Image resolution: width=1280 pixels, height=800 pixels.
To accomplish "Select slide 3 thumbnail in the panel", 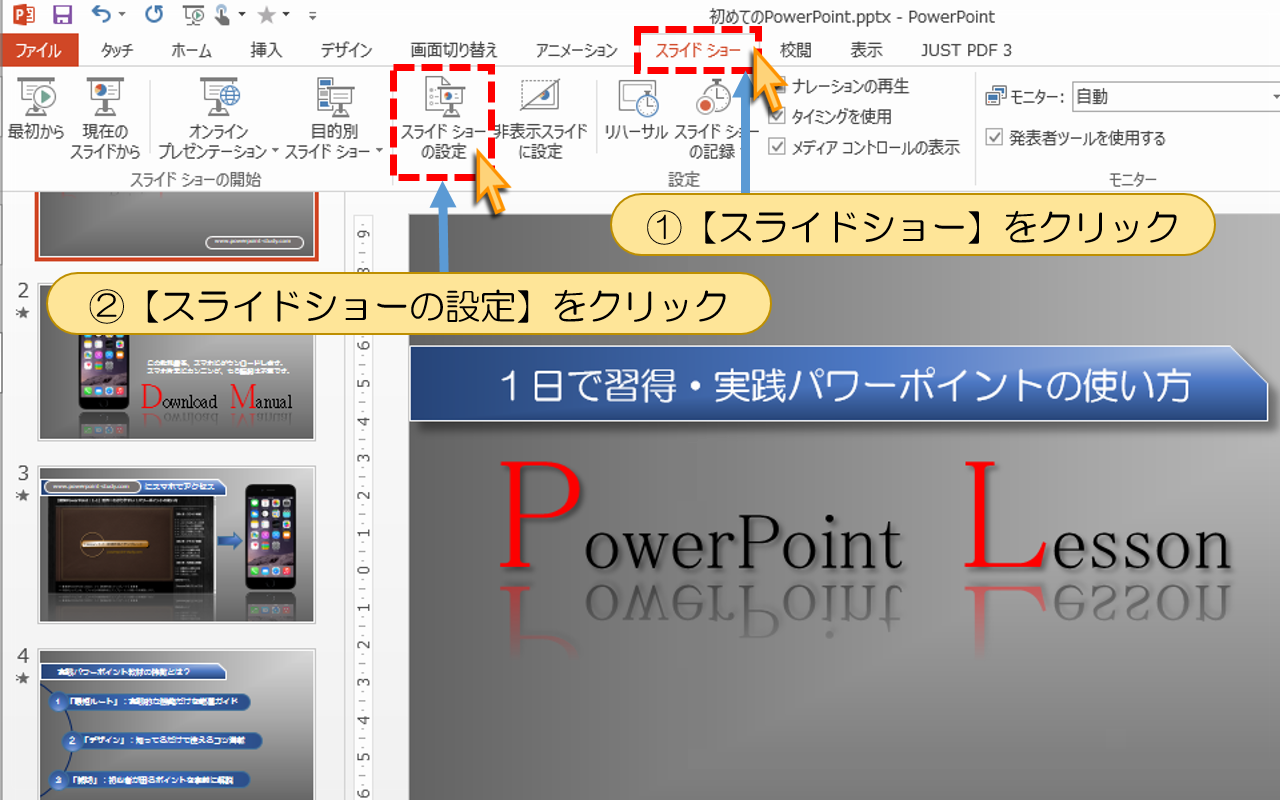I will tap(177, 545).
